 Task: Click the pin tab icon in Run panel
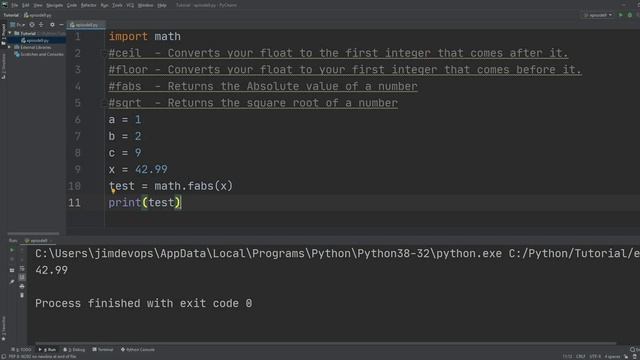point(12,282)
